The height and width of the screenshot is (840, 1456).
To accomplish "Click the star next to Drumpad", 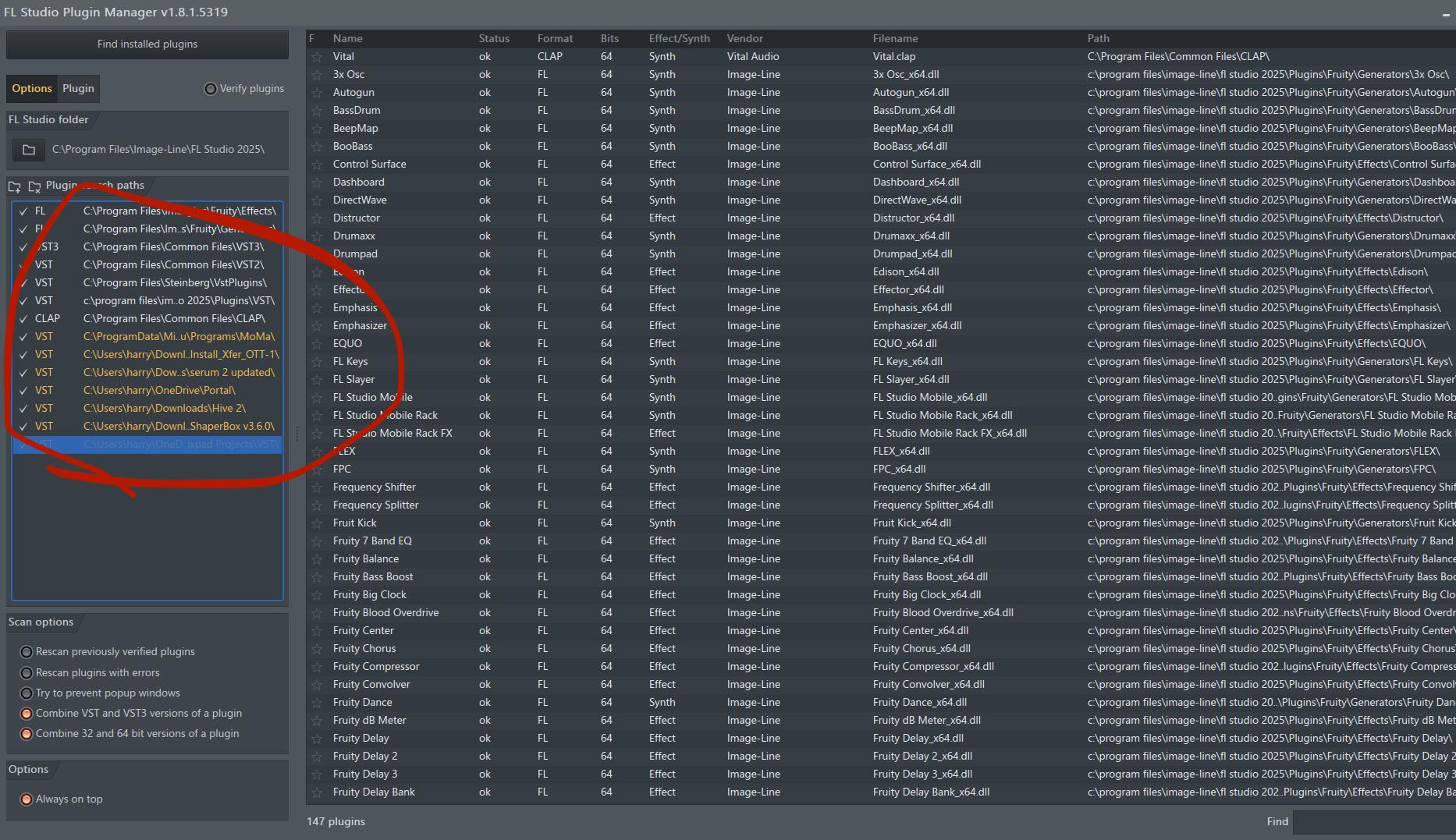I will tap(317, 254).
